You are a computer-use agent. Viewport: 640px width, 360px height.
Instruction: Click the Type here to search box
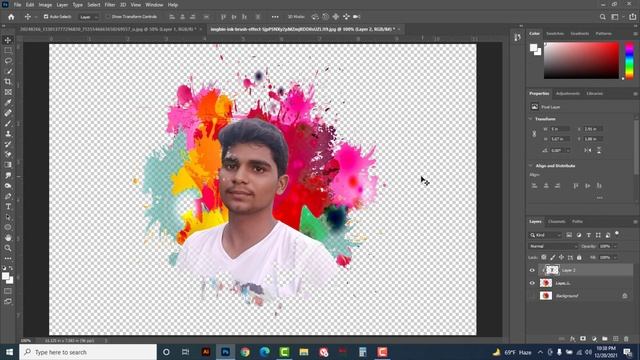[88, 352]
